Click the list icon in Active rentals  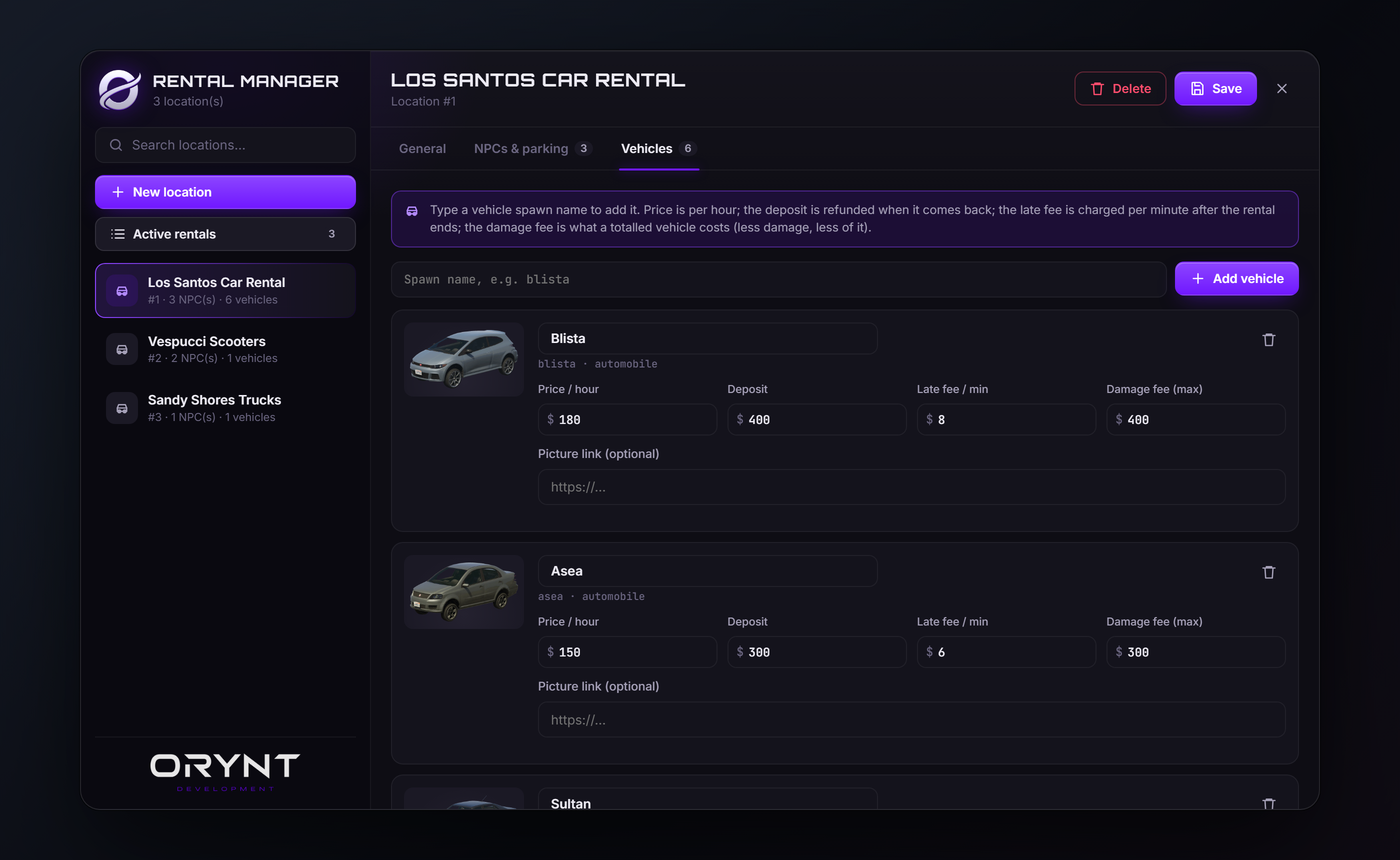[117, 234]
